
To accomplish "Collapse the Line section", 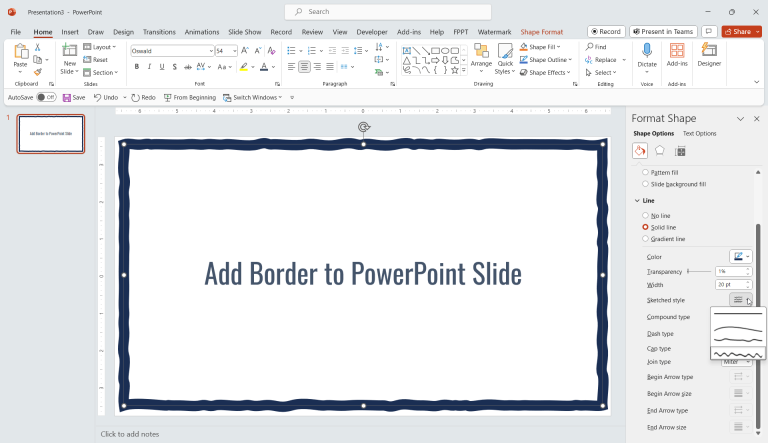I will pos(637,201).
